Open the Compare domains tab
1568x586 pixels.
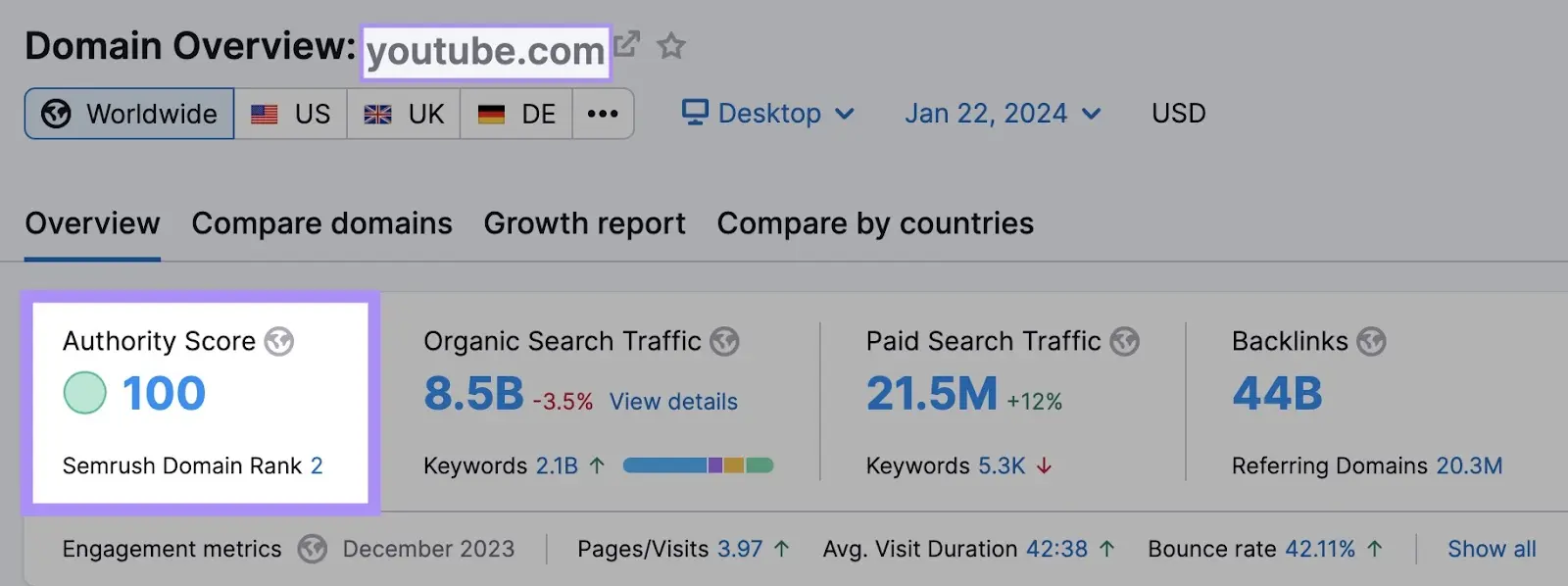[321, 223]
